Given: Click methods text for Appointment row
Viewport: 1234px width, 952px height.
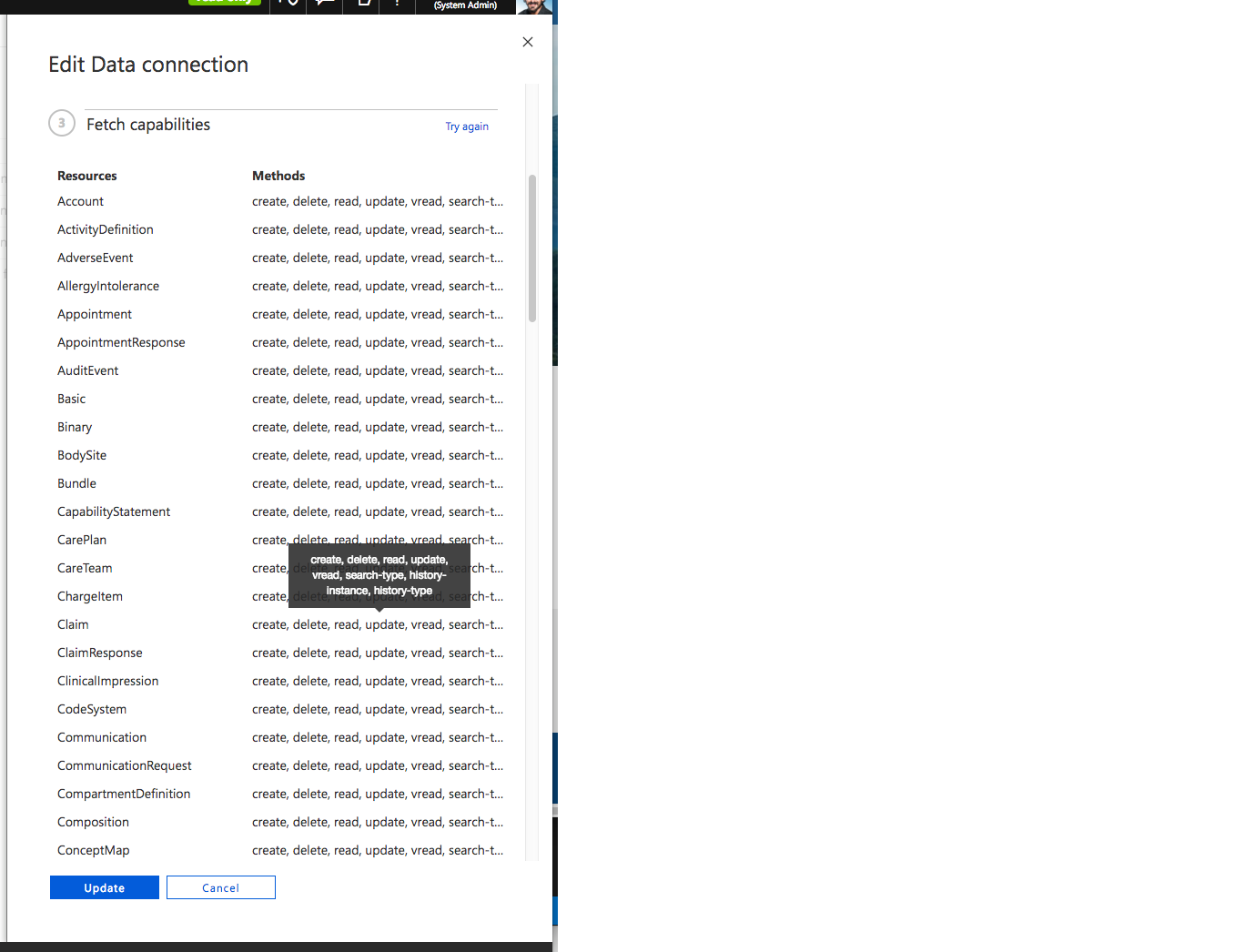Looking at the screenshot, I should click(378, 314).
